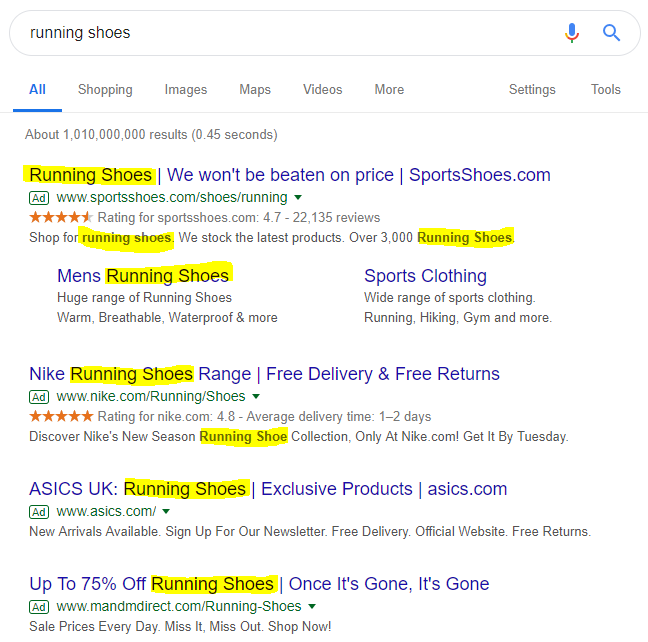Open the Mens Running Shoes sitelink
This screenshot has width=648, height=642.
143,276
